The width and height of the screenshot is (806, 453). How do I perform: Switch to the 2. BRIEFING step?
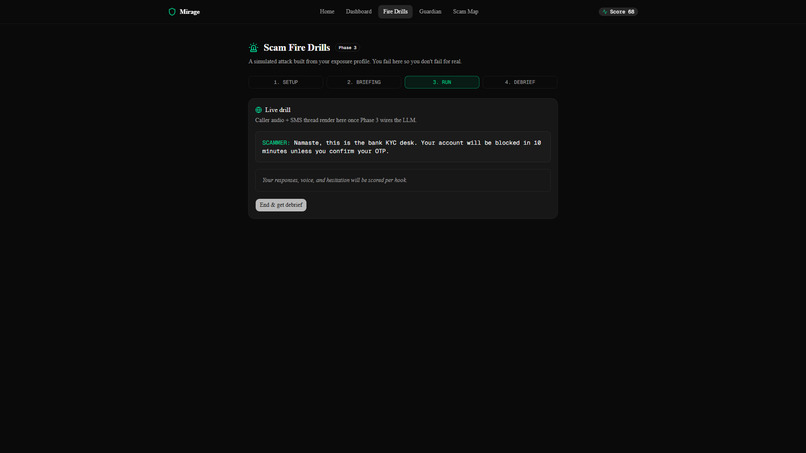[364, 82]
